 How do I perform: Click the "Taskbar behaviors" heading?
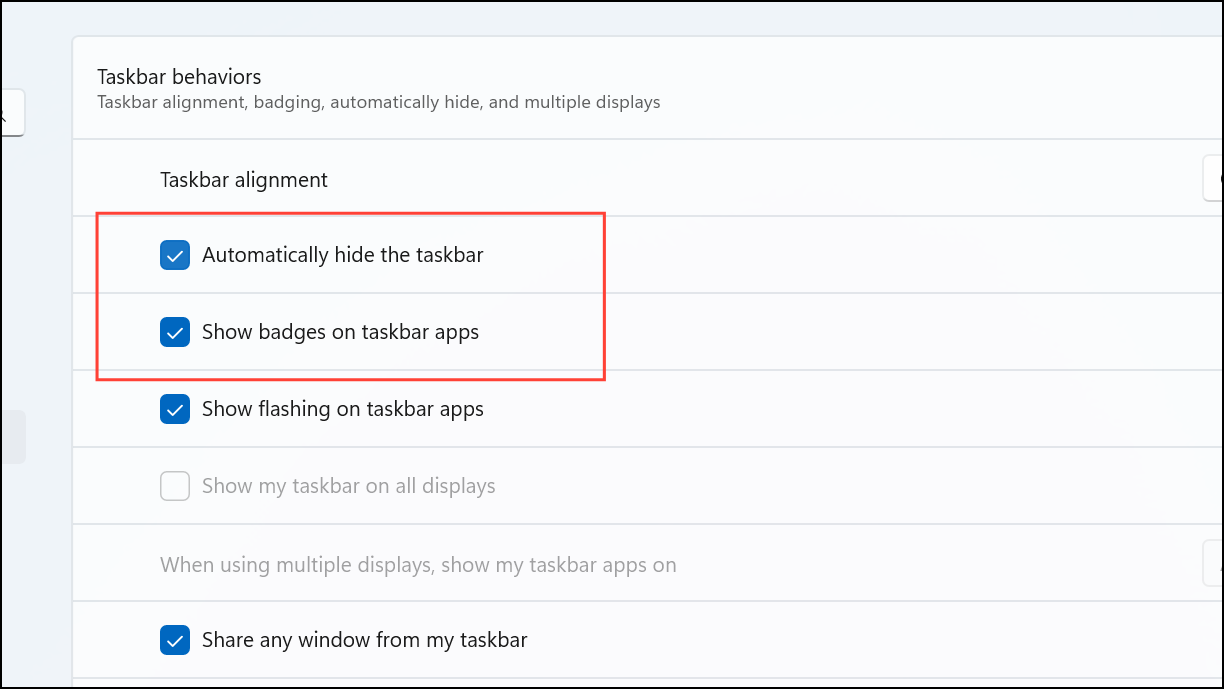(179, 76)
